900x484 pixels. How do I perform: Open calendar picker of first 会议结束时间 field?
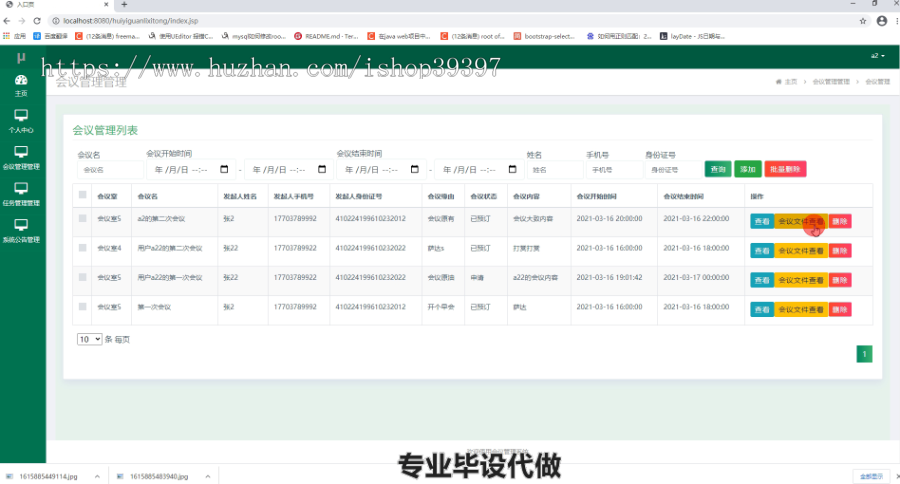pos(415,169)
